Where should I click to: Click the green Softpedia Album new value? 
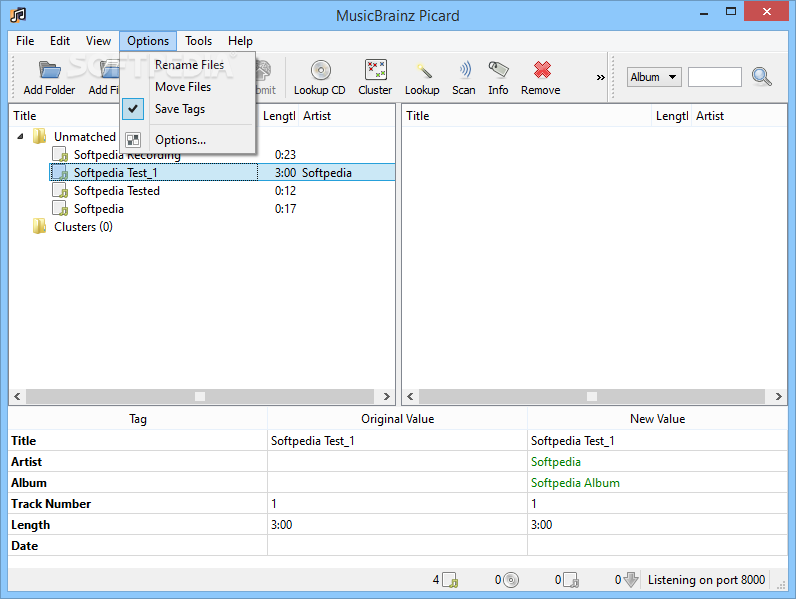click(575, 483)
